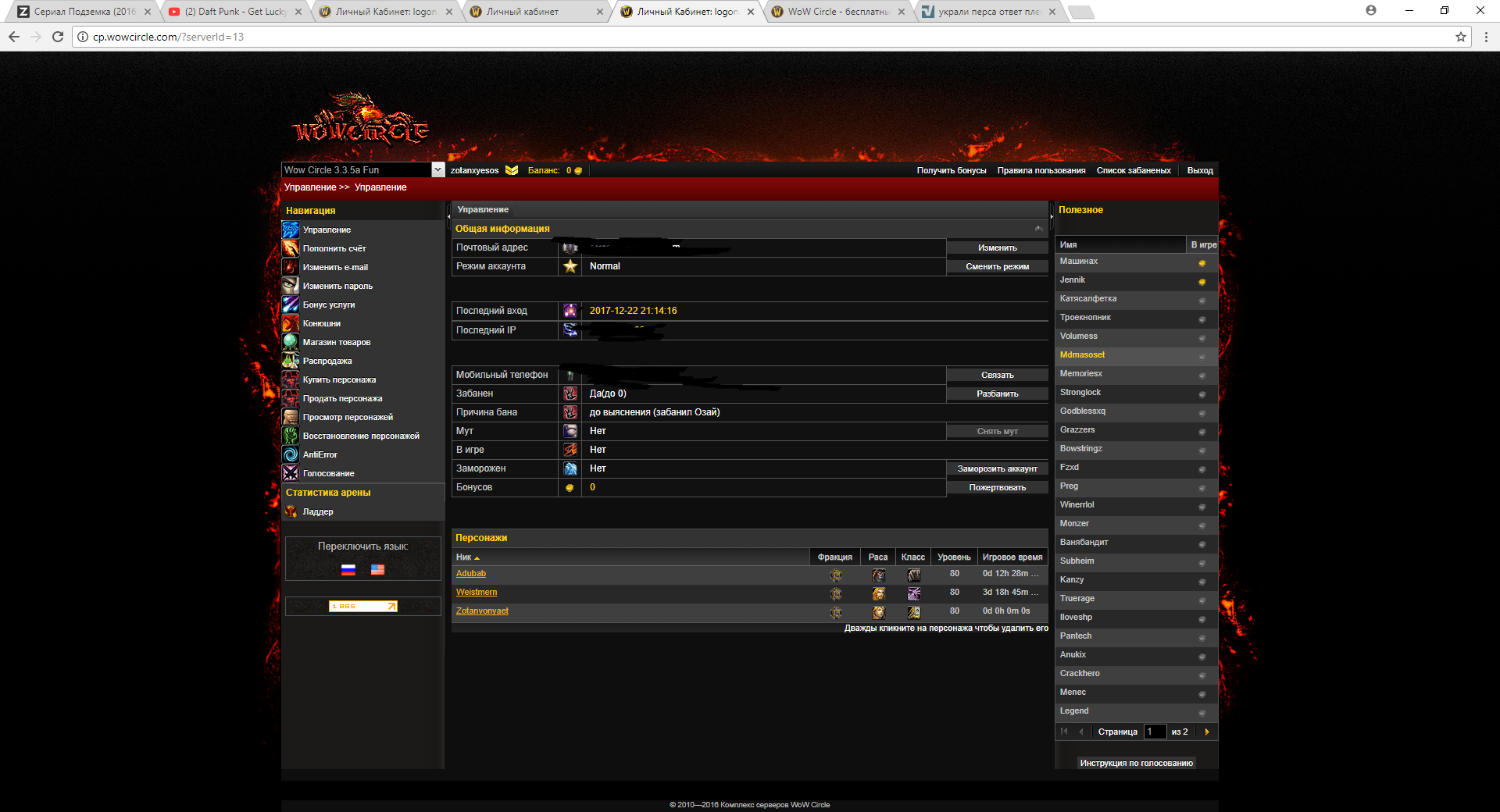Click the Пополнить счёт sidebar icon
The height and width of the screenshot is (812, 1500).
290,248
